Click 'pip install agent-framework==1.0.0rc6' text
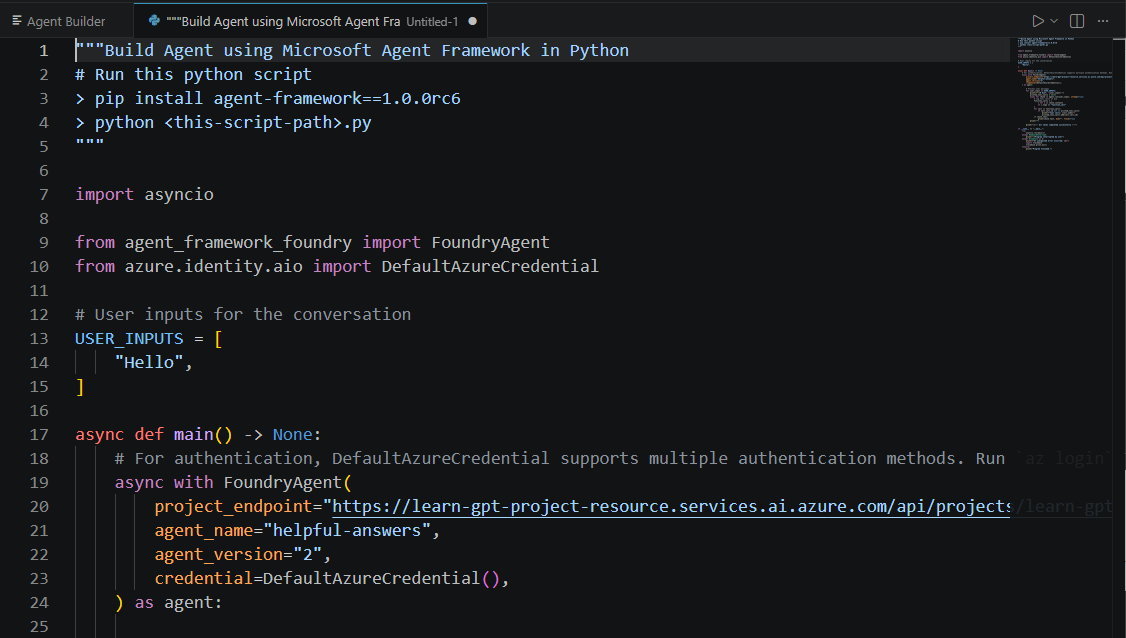The image size is (1126, 638). pyautogui.click(x=278, y=98)
